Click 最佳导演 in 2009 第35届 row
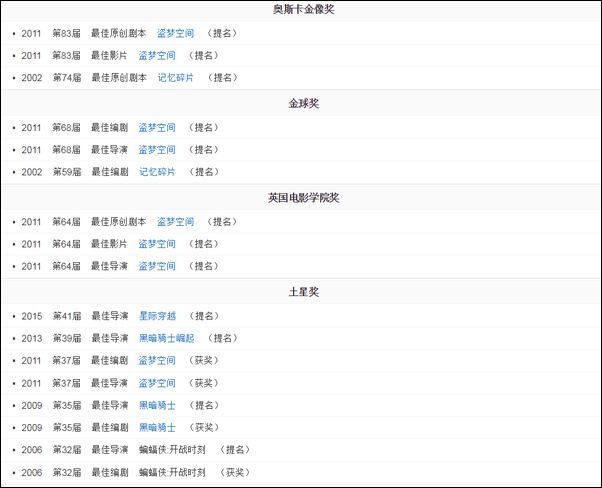This screenshot has width=602, height=488. click(110, 405)
